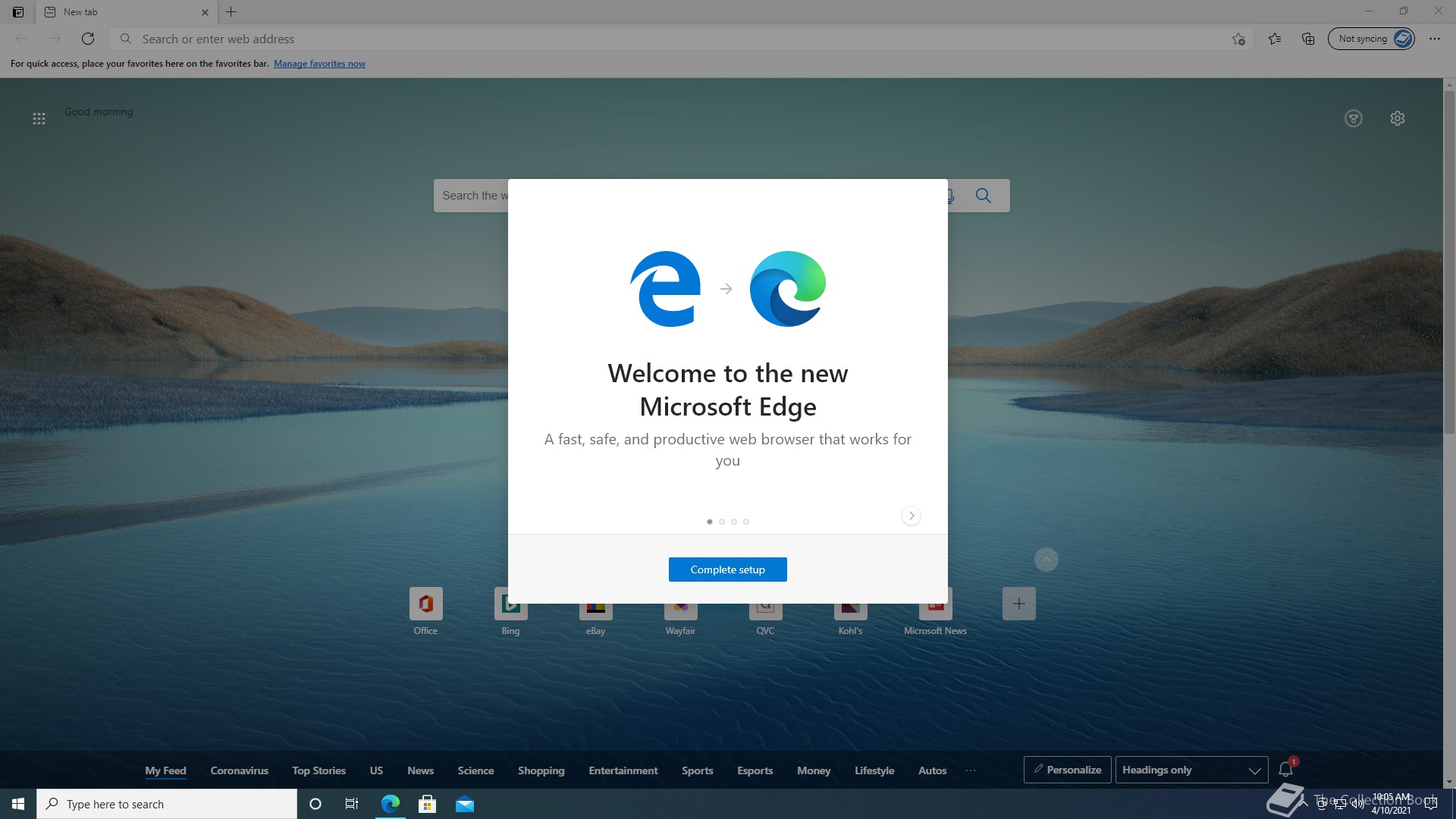The width and height of the screenshot is (1456, 819).
Task: Open Microsoft Store from the taskbar
Action: (428, 804)
